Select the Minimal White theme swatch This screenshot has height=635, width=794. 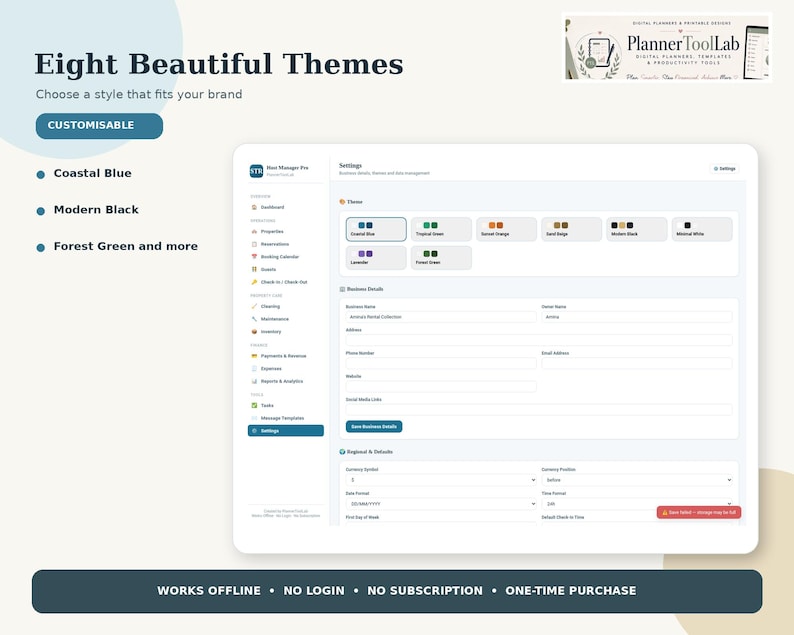click(702, 229)
